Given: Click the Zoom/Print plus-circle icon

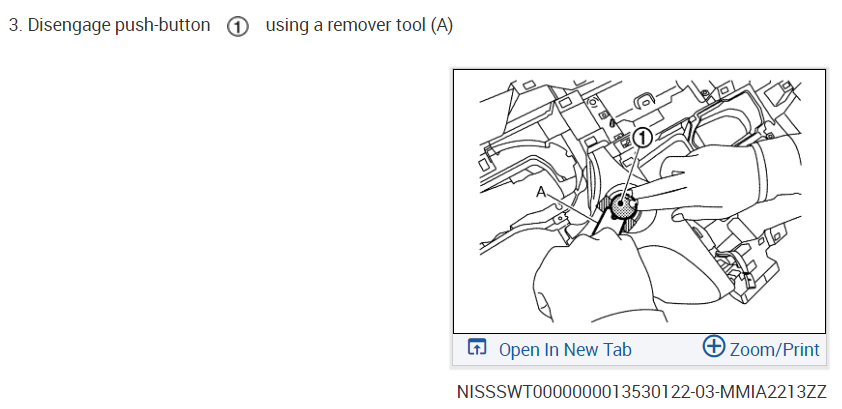Looking at the screenshot, I should tap(714, 346).
